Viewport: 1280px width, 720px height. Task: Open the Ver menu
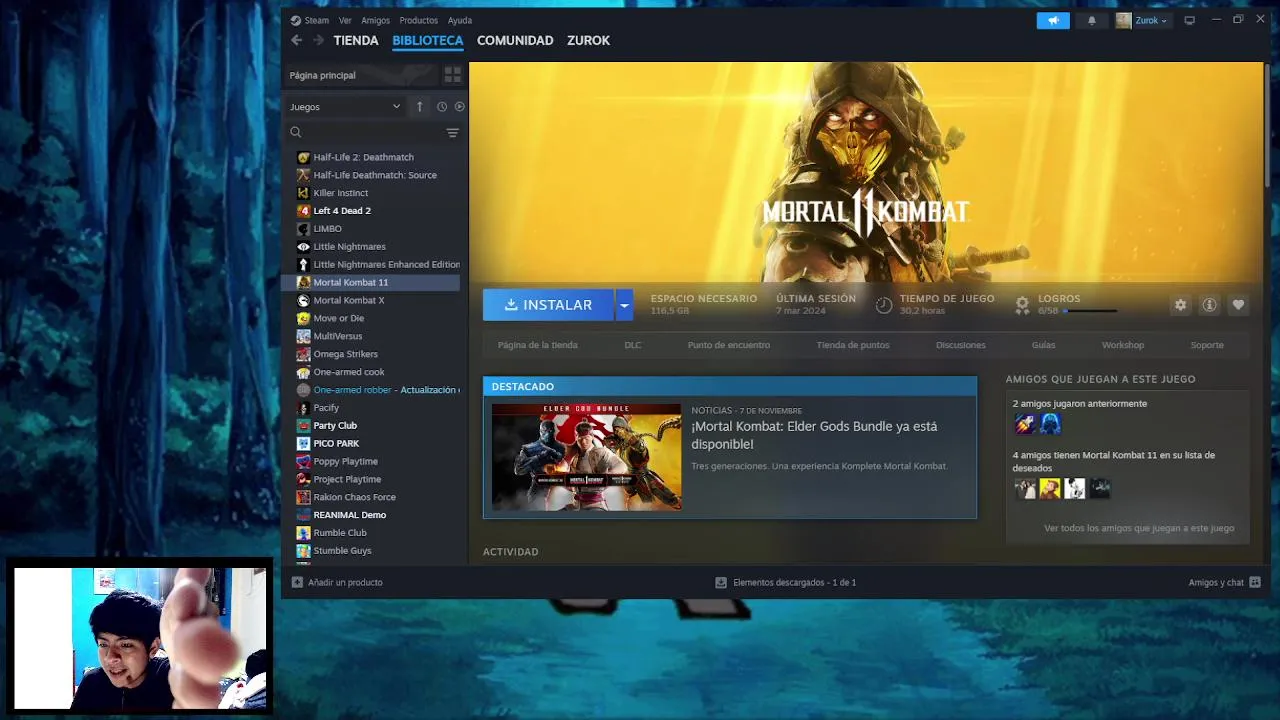(x=345, y=20)
